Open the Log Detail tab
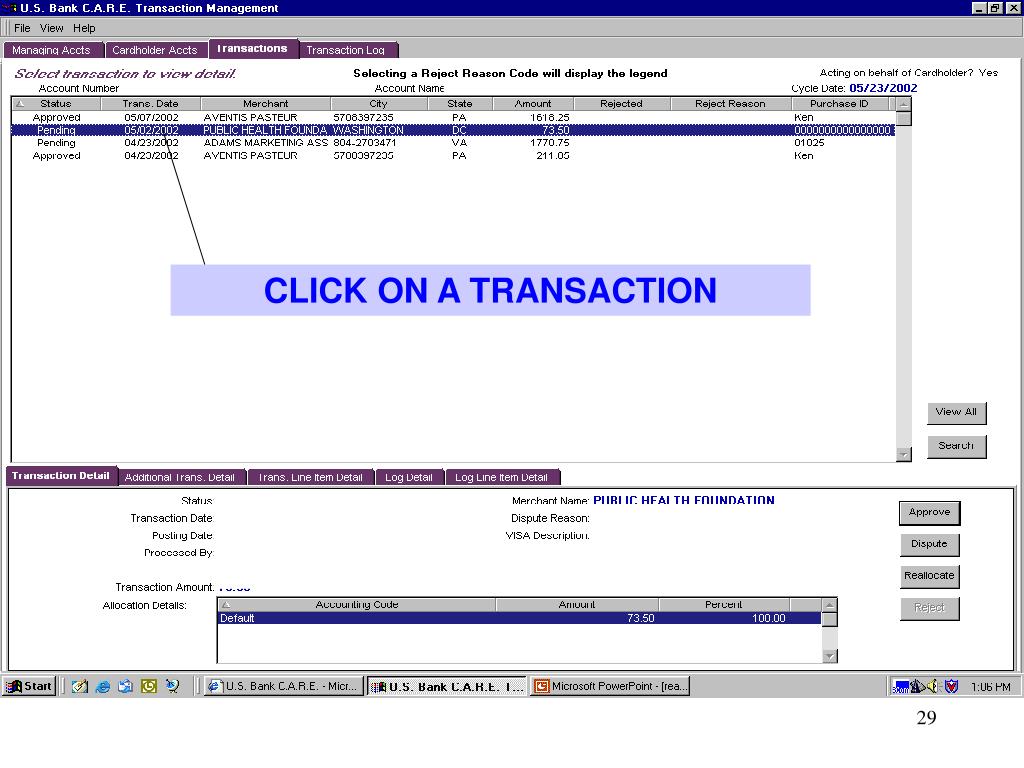The width and height of the screenshot is (1024, 768). pyautogui.click(x=409, y=477)
